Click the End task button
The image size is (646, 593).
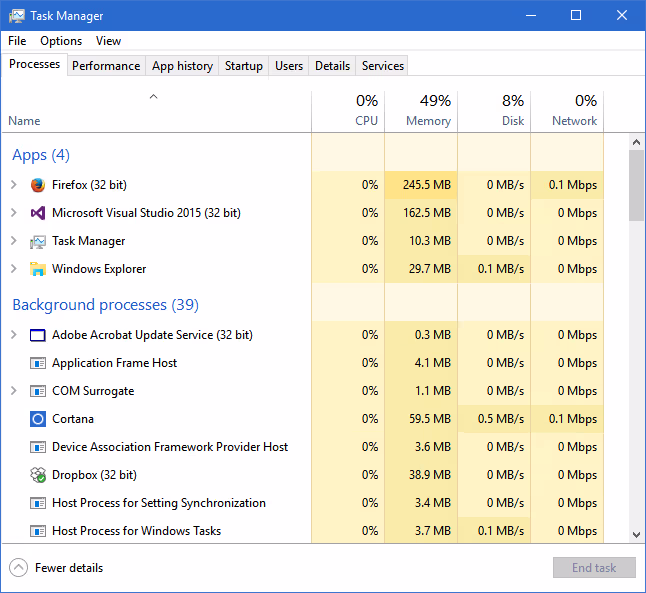[x=594, y=568]
